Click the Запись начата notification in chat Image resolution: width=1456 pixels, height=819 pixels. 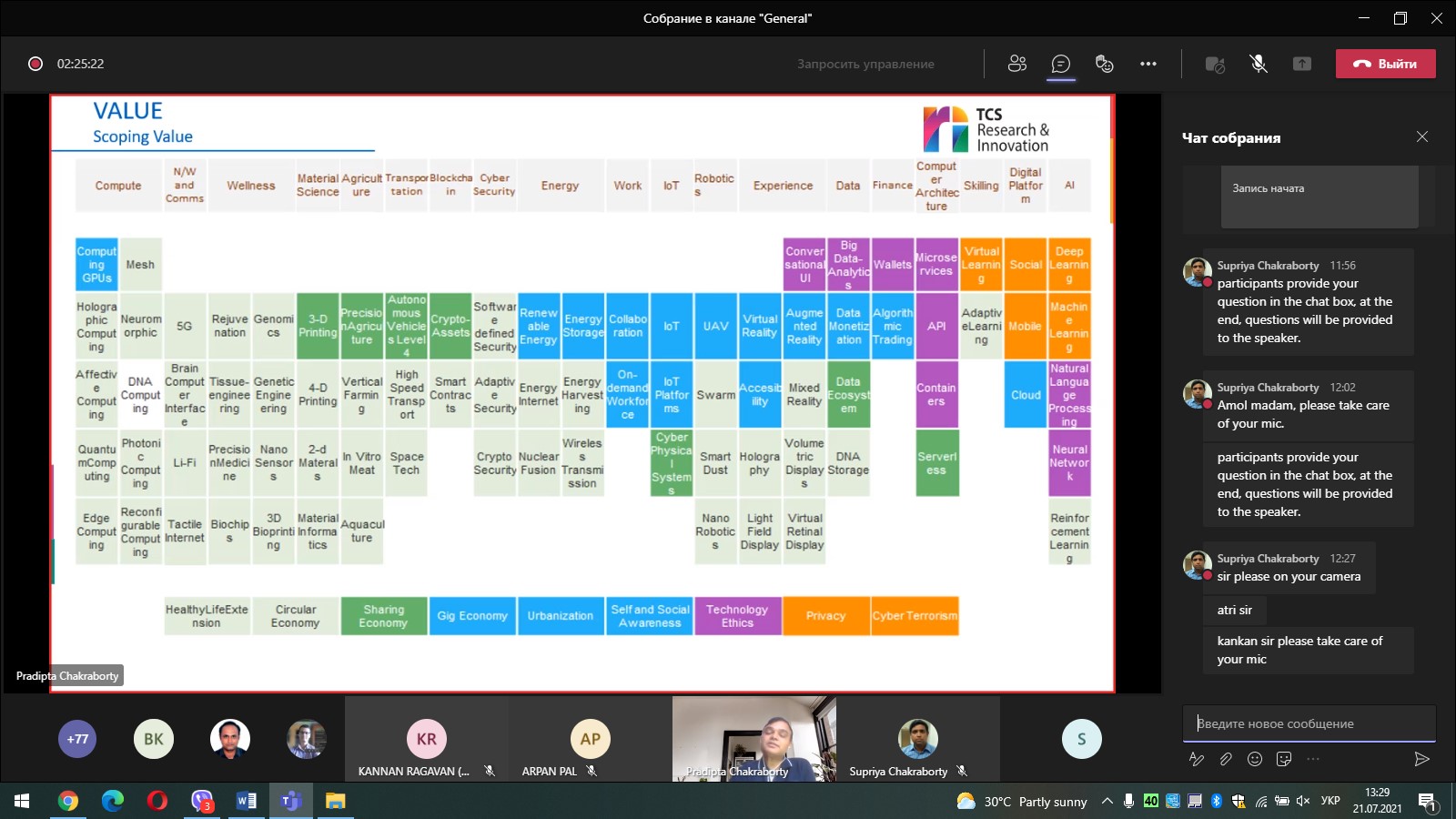click(1319, 197)
